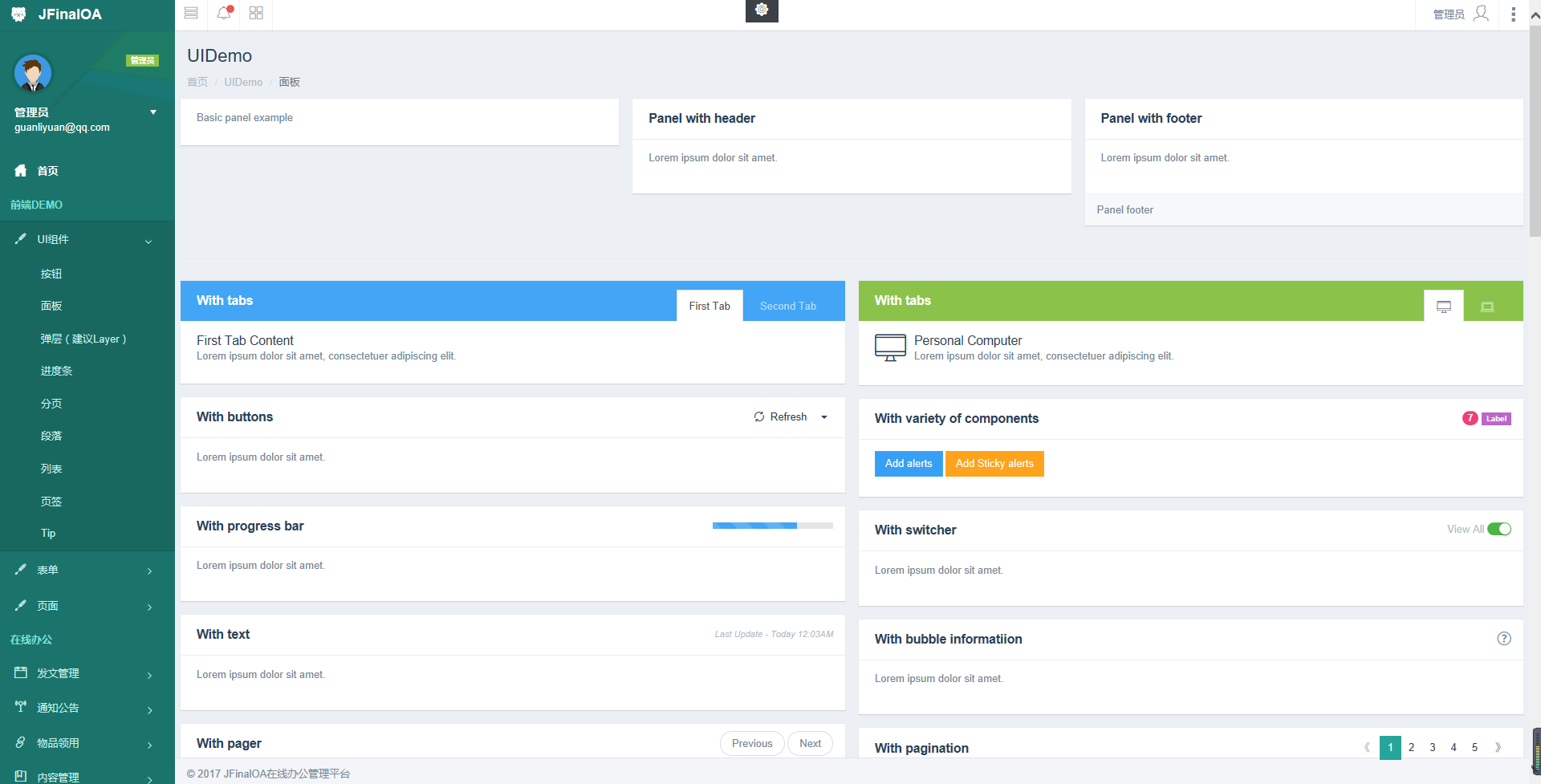This screenshot has height=784, width=1541.
Task: Click the user profile icon at top right
Action: pos(1482,14)
